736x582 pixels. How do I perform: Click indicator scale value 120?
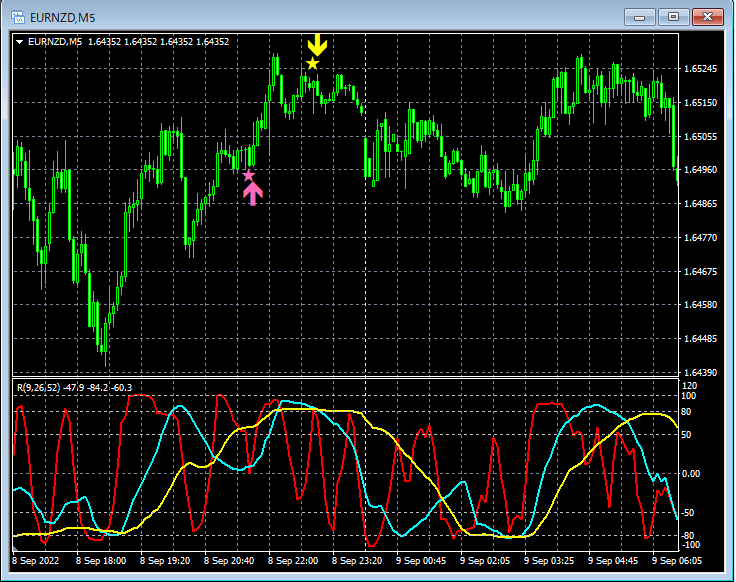tap(690, 386)
